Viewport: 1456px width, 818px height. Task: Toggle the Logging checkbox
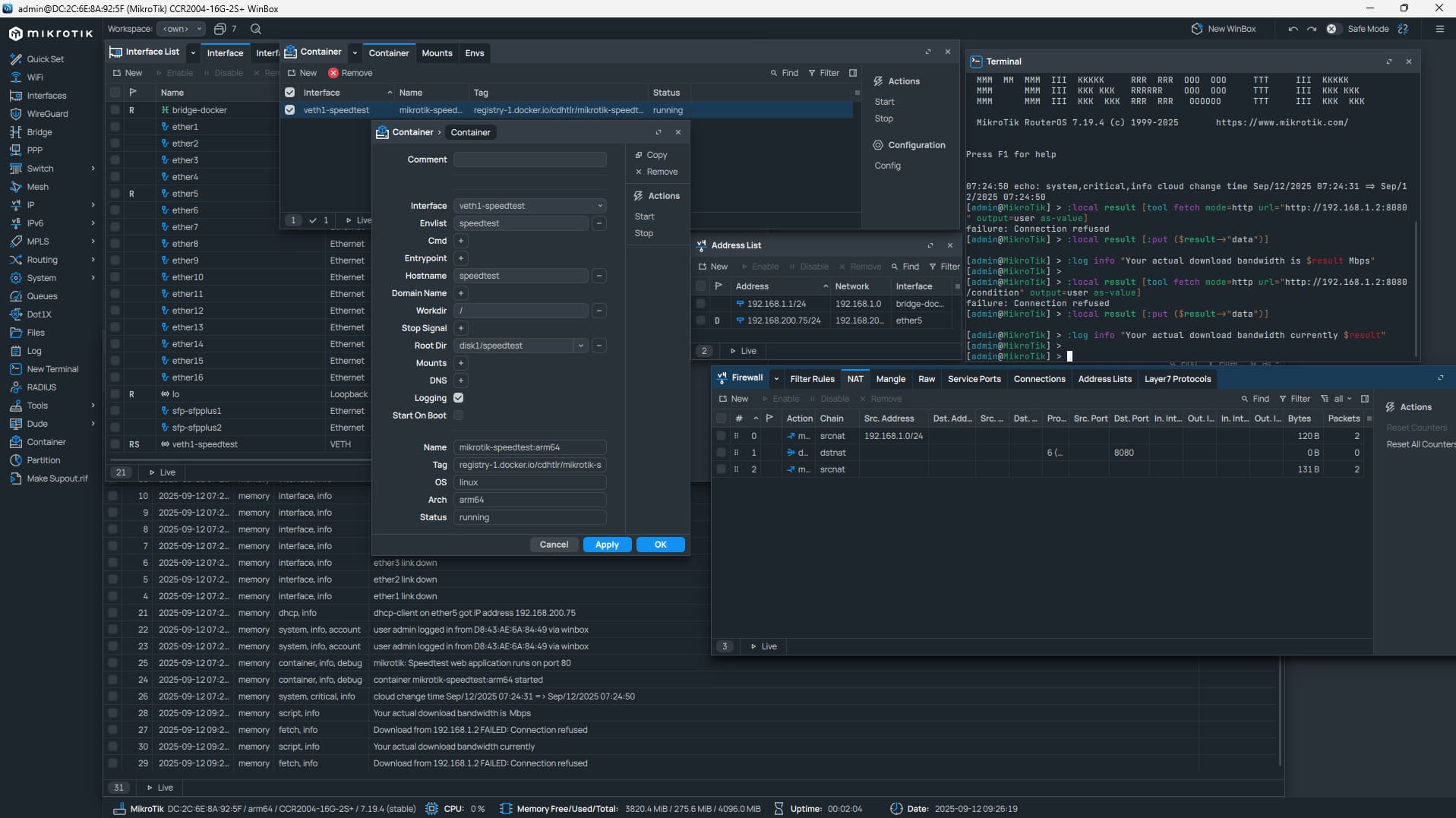[459, 398]
